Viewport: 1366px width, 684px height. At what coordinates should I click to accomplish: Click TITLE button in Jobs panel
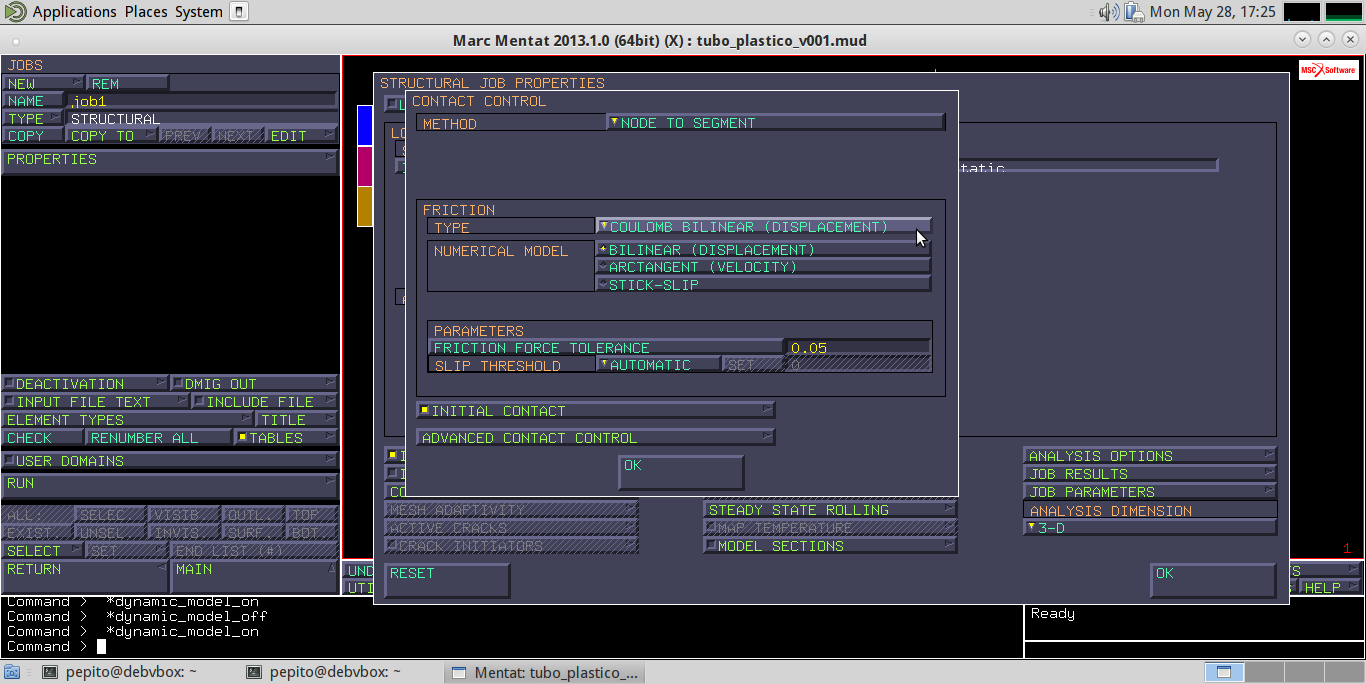click(x=297, y=420)
